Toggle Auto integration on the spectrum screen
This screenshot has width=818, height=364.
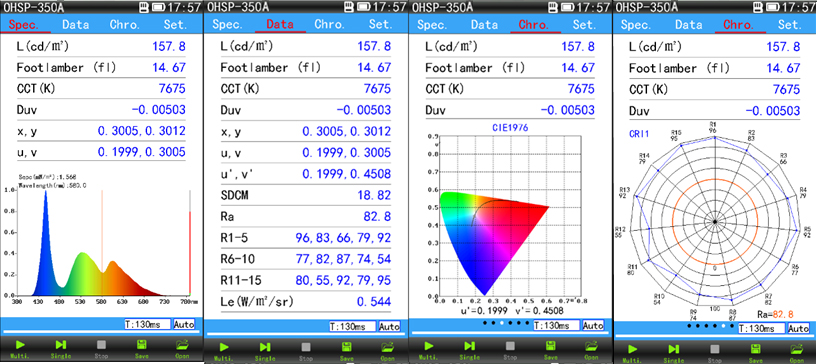tap(184, 324)
